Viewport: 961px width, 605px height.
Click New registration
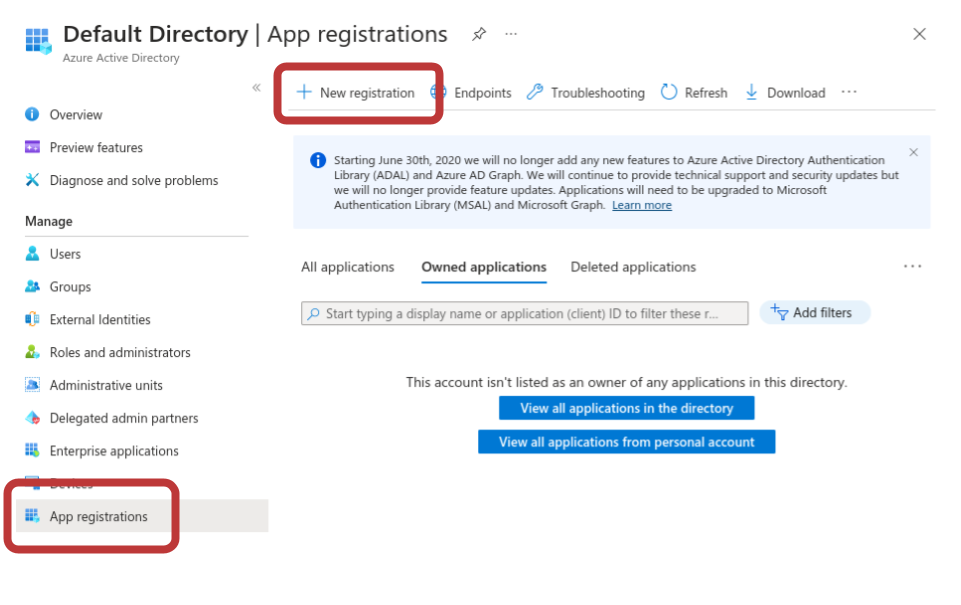pos(356,92)
